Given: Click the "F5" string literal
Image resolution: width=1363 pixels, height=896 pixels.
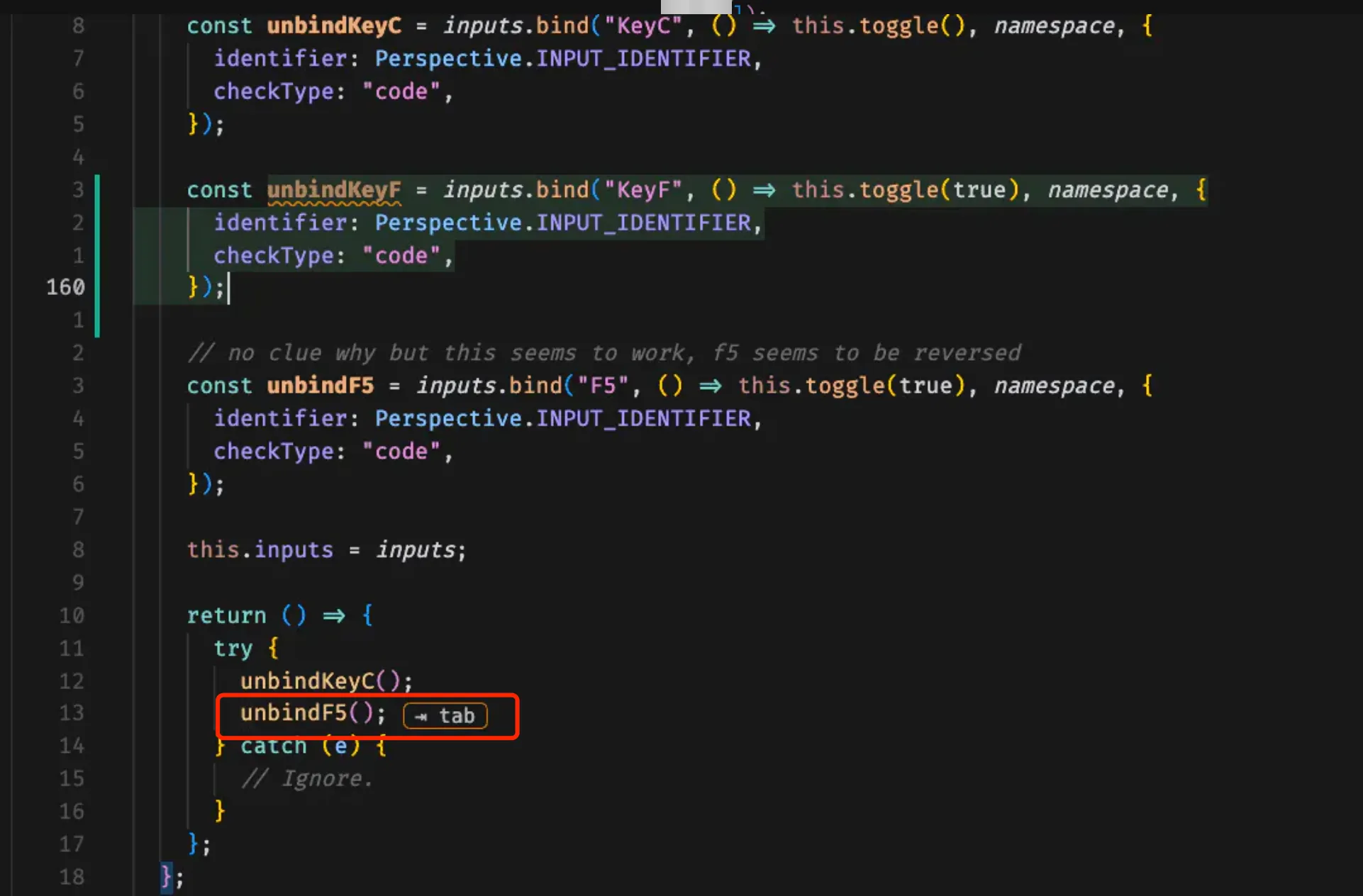Looking at the screenshot, I should point(603,386).
